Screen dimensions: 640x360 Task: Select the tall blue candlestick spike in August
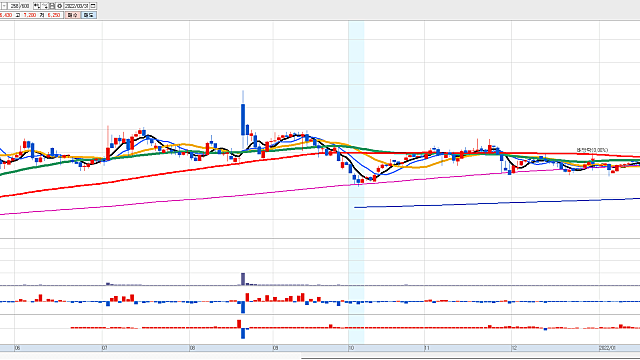coord(243,119)
